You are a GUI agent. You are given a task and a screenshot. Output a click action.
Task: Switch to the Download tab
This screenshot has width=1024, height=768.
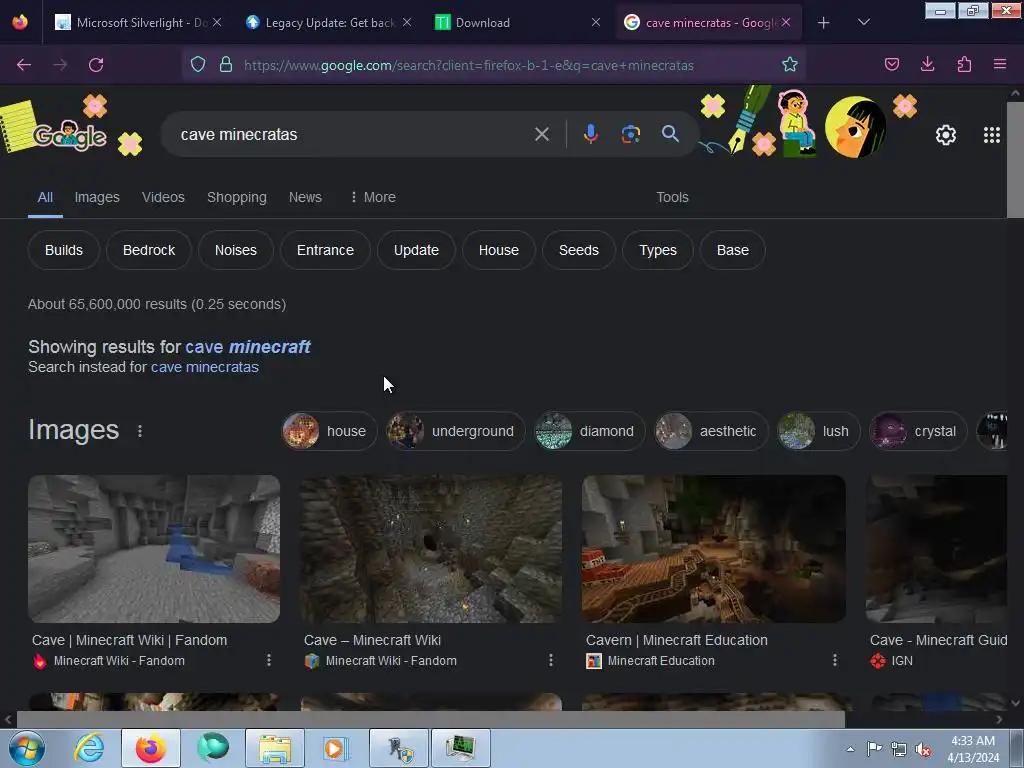pos(517,23)
